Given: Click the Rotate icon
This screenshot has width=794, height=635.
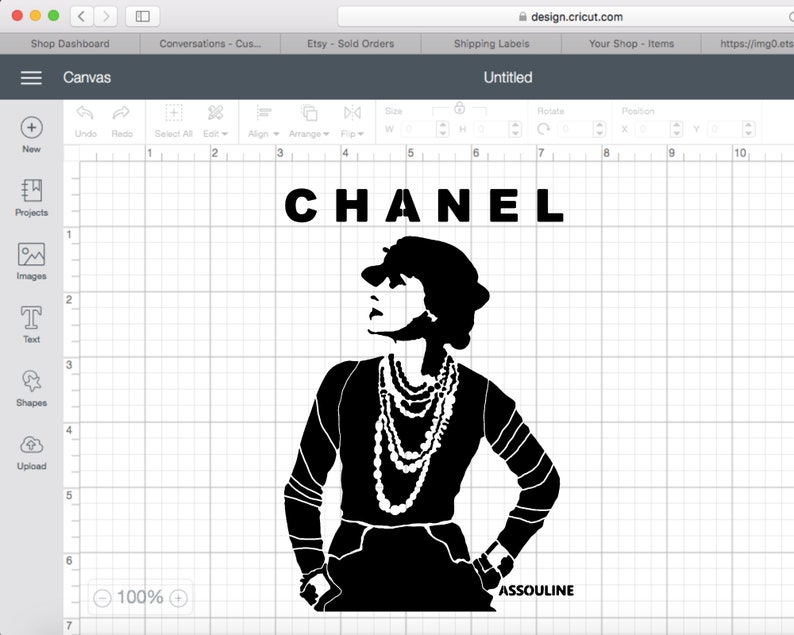Looking at the screenshot, I should click(543, 129).
